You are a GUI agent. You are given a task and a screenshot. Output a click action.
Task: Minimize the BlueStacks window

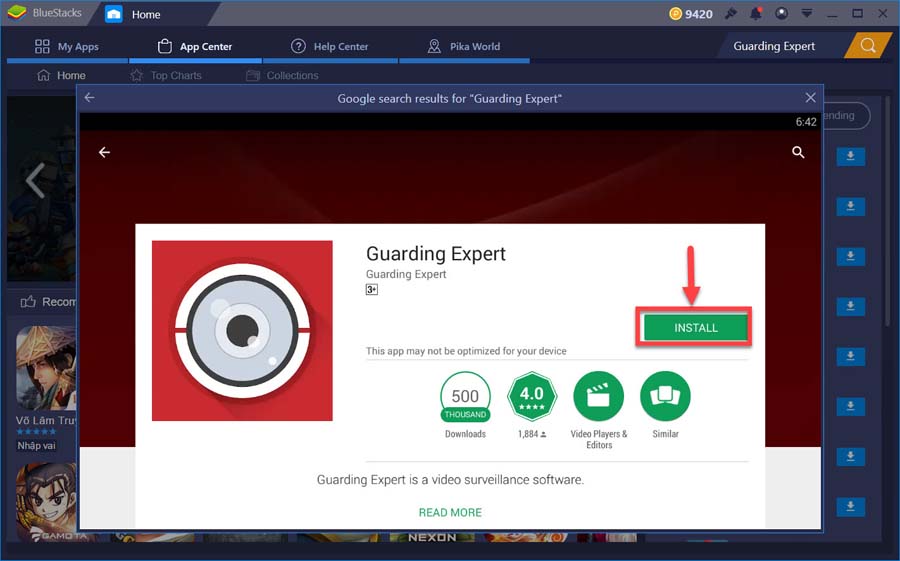click(832, 14)
